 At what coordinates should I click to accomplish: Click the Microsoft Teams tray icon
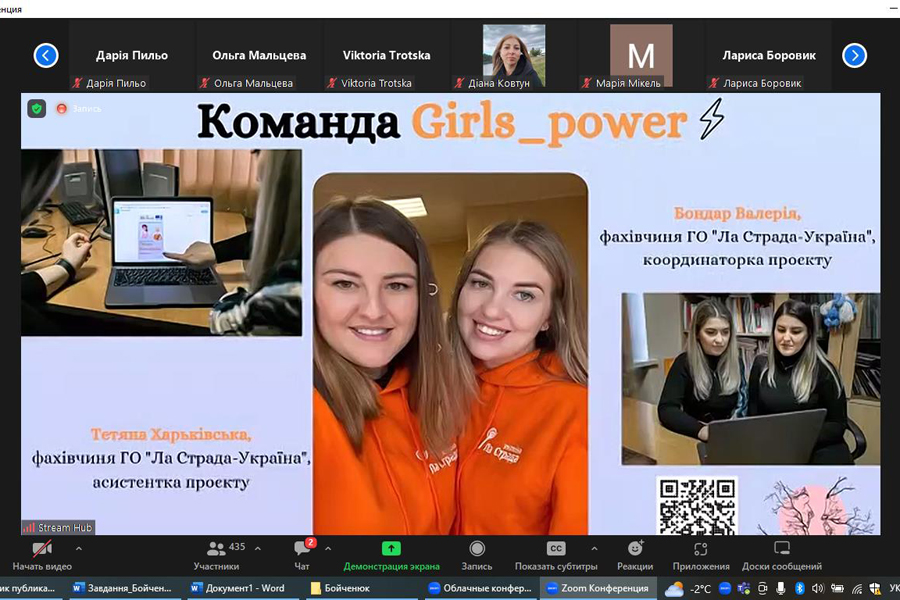point(744,589)
